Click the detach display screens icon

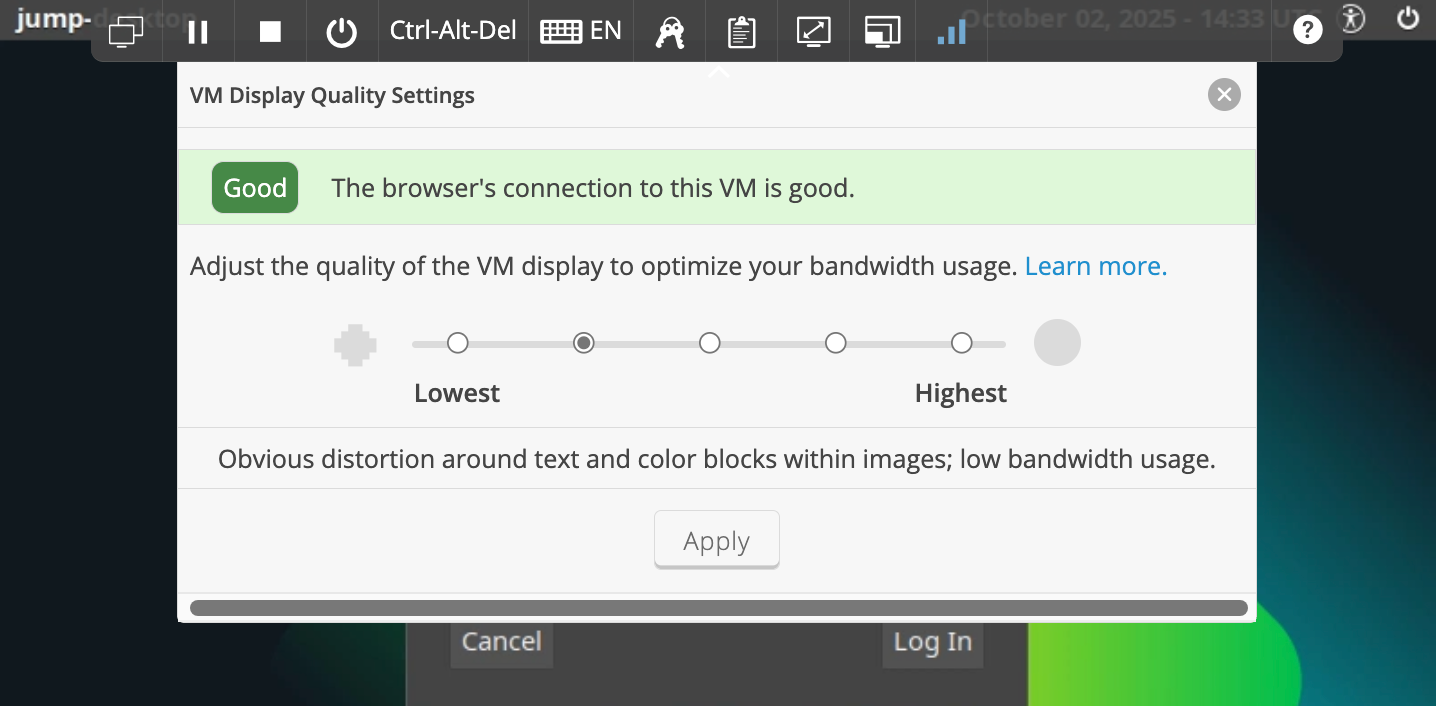(x=883, y=32)
